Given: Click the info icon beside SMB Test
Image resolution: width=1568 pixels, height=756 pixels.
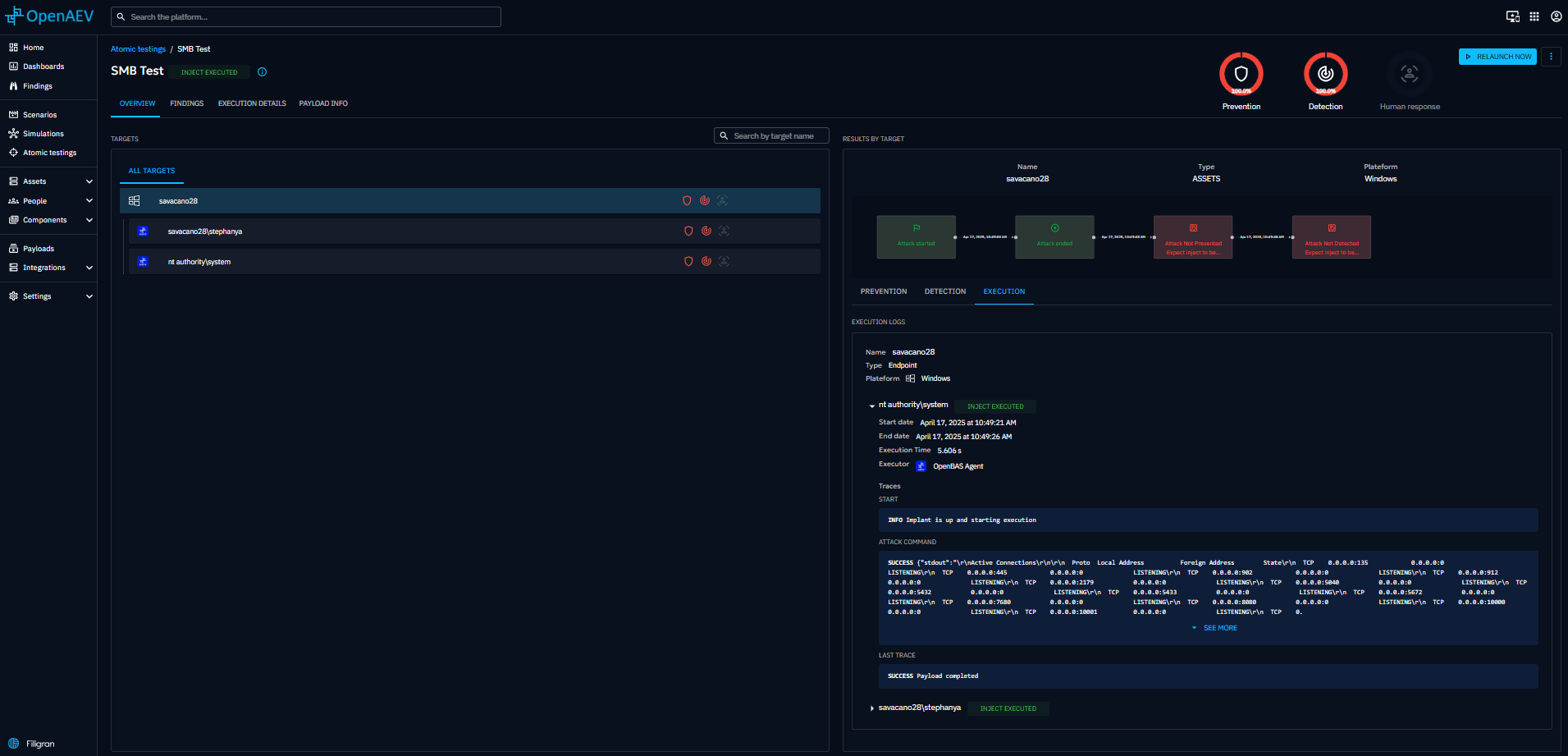Looking at the screenshot, I should [263, 72].
